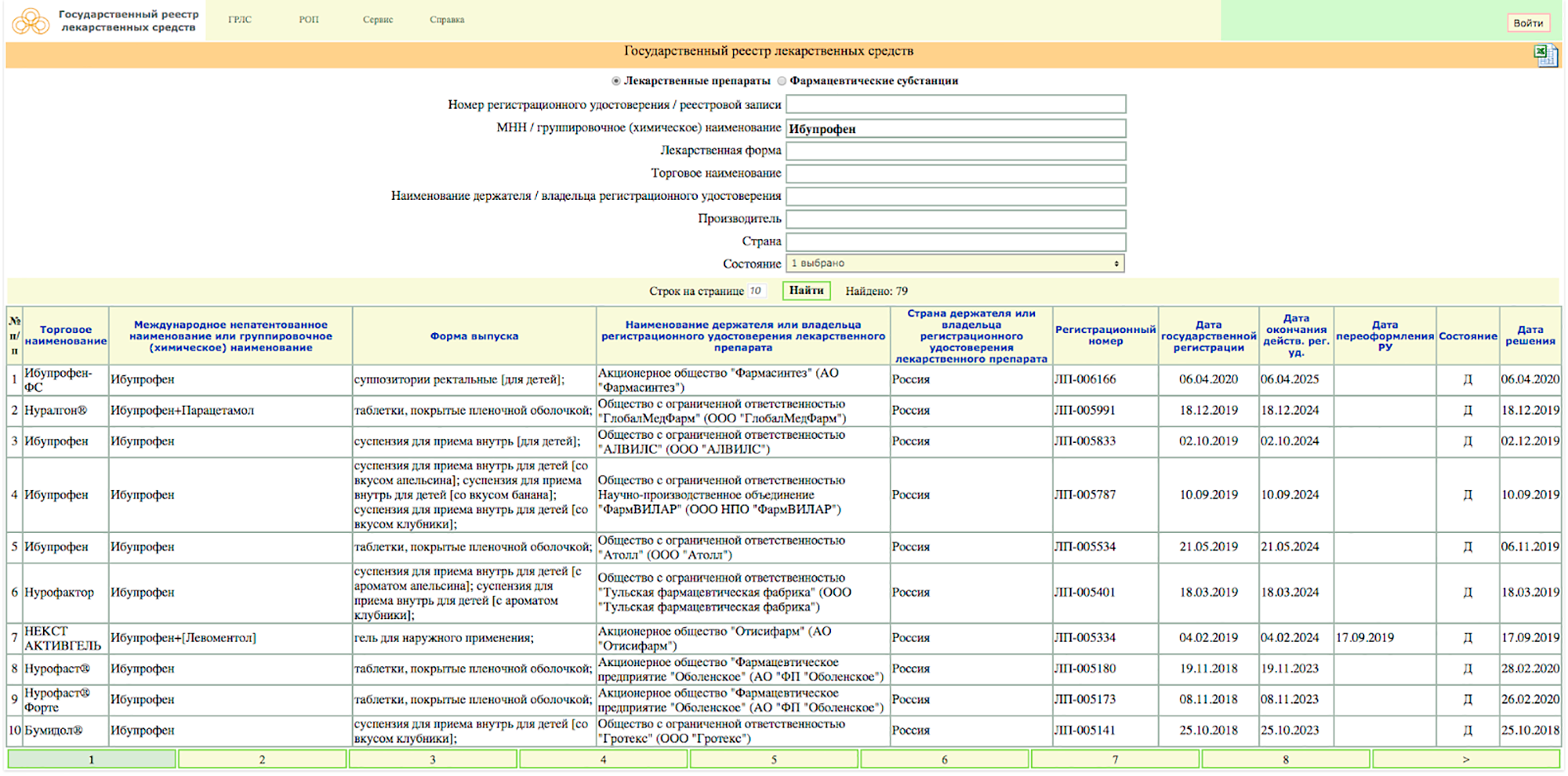The width and height of the screenshot is (1568, 776).
Task: Click the Найти search button
Action: (x=806, y=291)
